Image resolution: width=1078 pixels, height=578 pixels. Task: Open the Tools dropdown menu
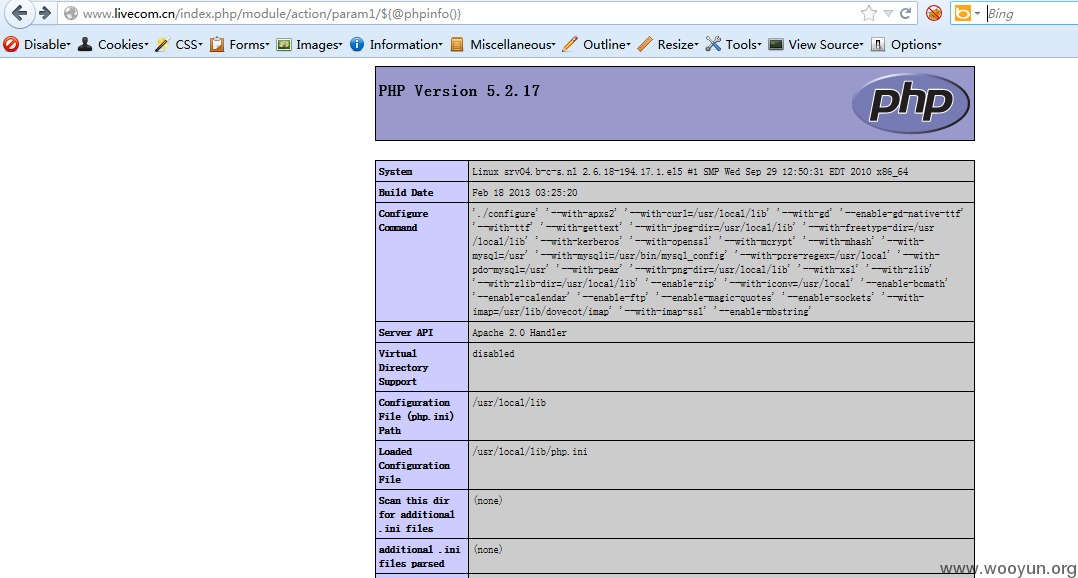743,44
